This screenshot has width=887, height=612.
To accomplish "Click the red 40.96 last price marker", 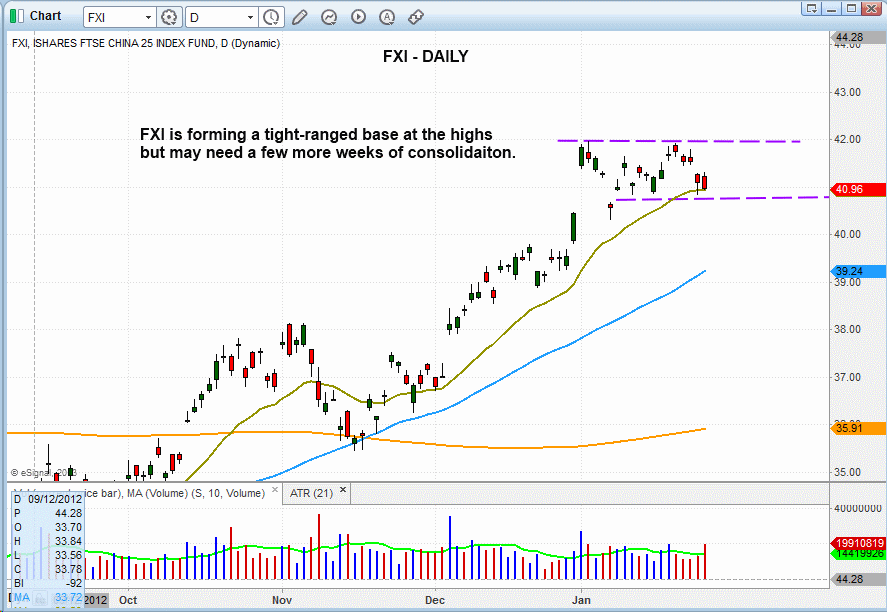I will coord(858,189).
